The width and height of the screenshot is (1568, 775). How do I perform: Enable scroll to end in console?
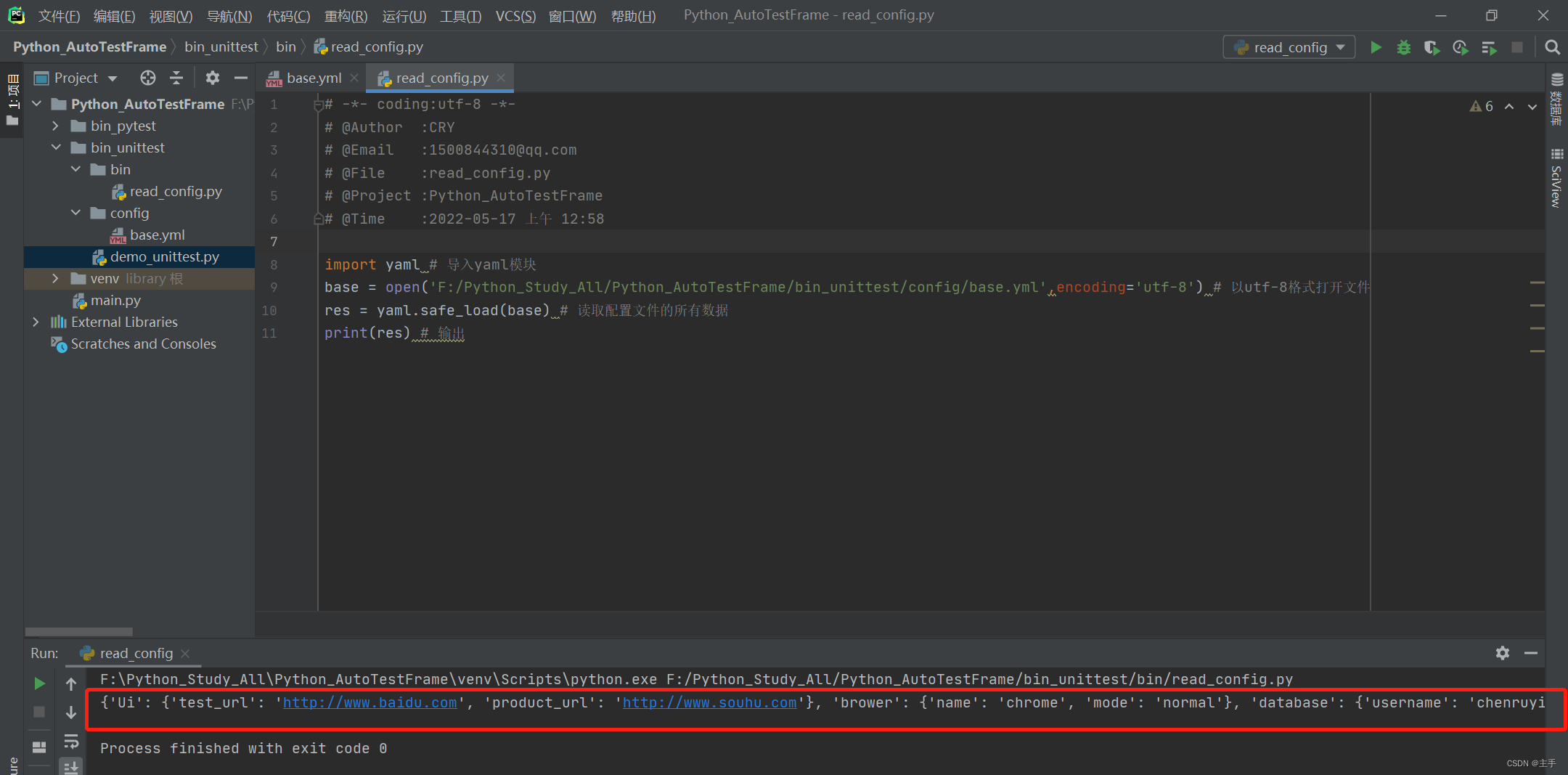71,766
